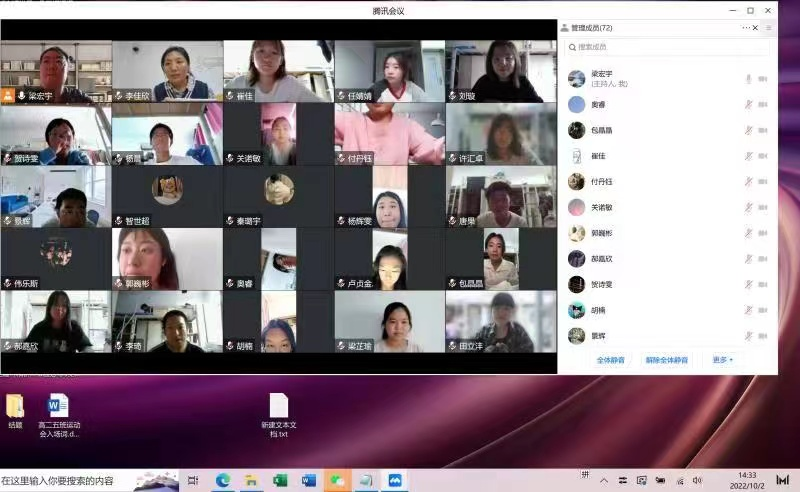The image size is (800, 492).
Task: Open the members panel menu icon
Action: point(768,28)
